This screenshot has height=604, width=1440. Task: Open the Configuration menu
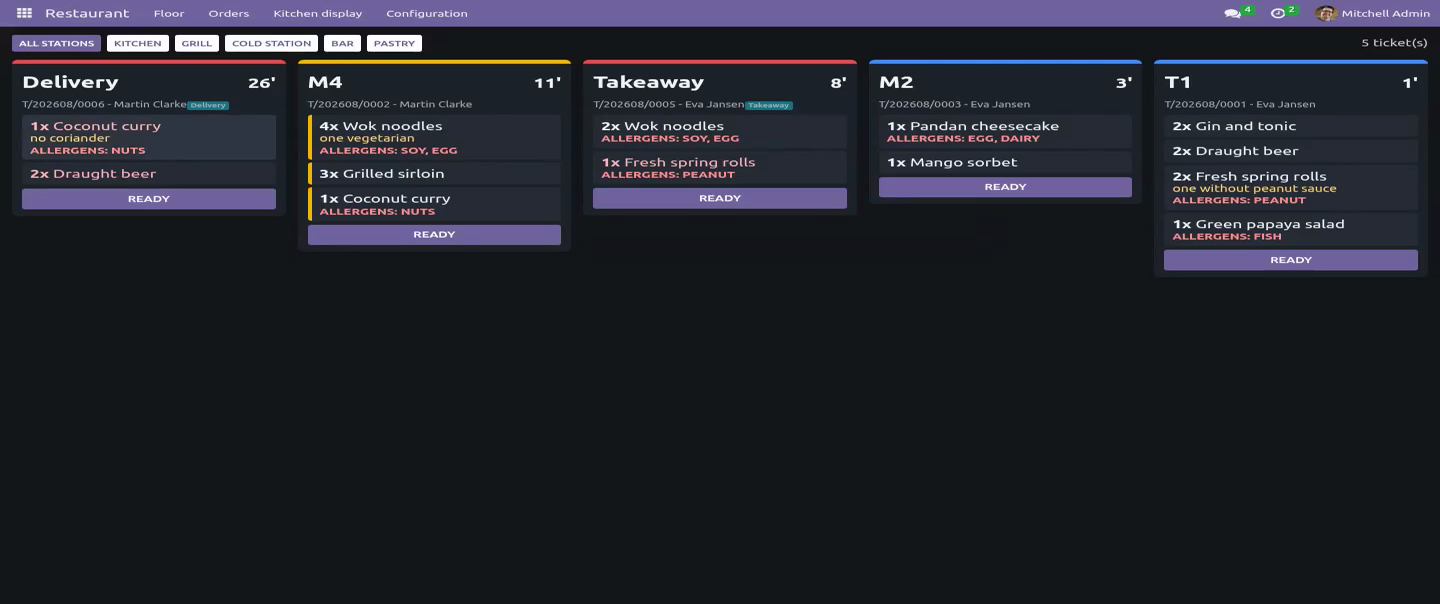(x=427, y=13)
